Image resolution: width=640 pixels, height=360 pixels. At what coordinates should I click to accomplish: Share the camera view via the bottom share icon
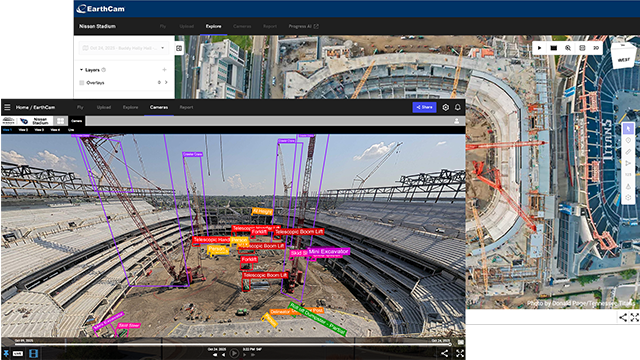pos(444,353)
